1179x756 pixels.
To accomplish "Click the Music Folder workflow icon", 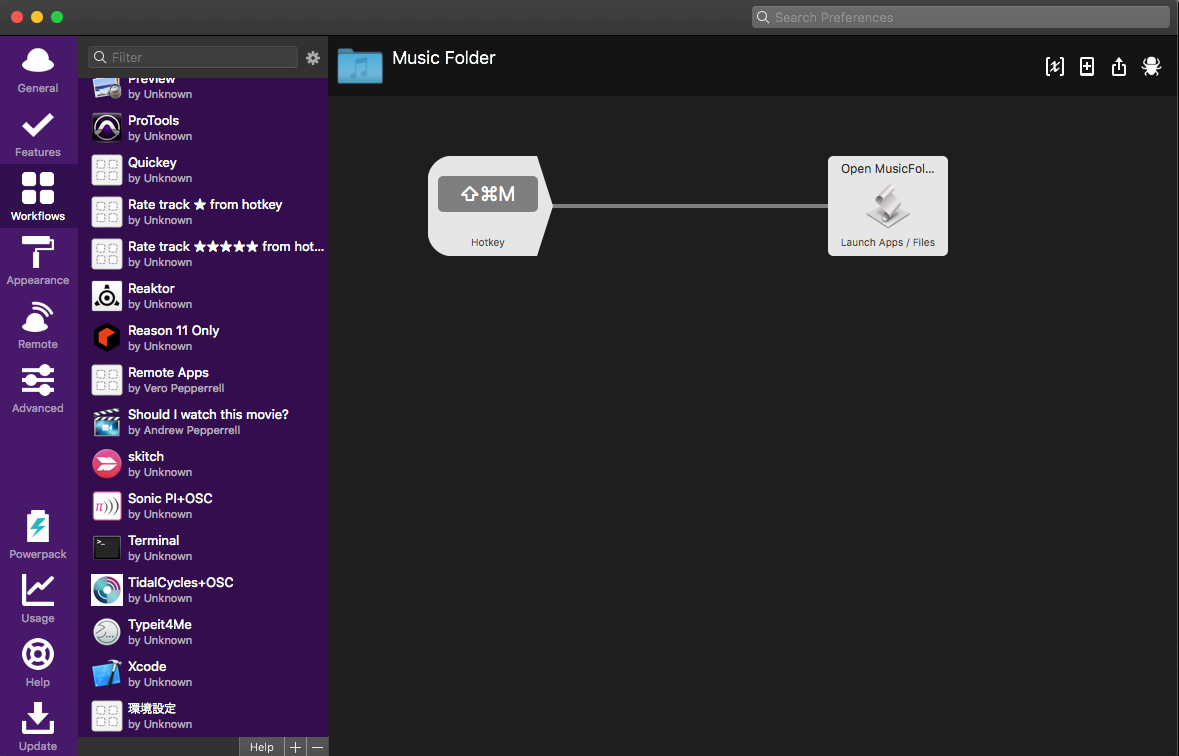I will pyautogui.click(x=360, y=65).
